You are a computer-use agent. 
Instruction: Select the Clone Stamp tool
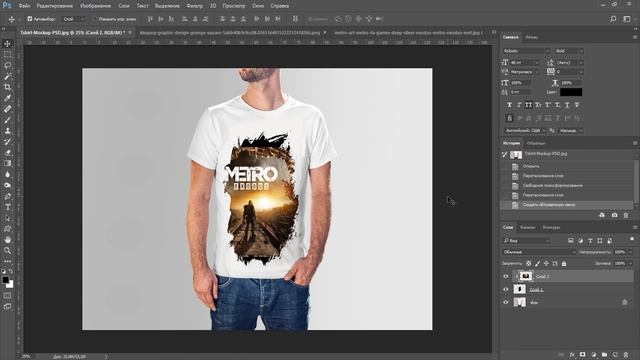point(7,131)
